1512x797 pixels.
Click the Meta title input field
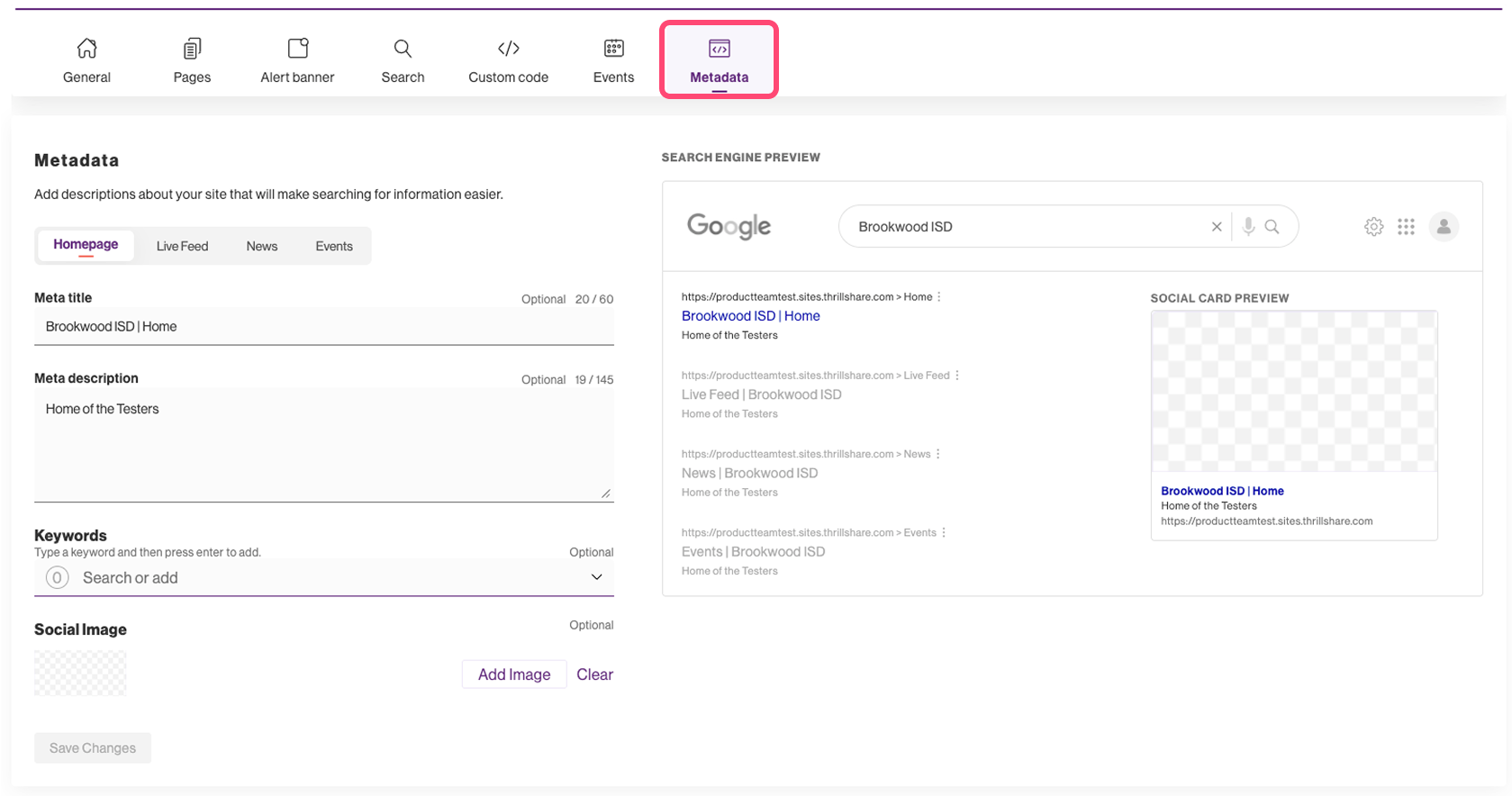tap(324, 326)
